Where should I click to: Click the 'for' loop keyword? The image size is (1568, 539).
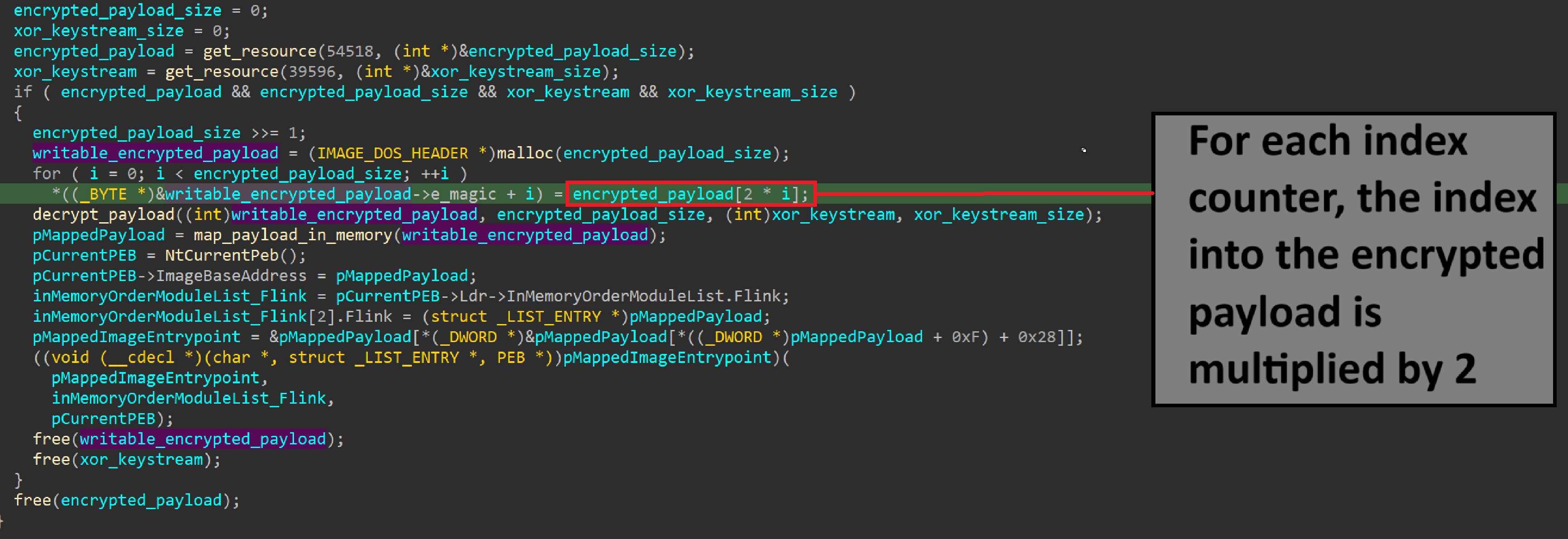47,174
